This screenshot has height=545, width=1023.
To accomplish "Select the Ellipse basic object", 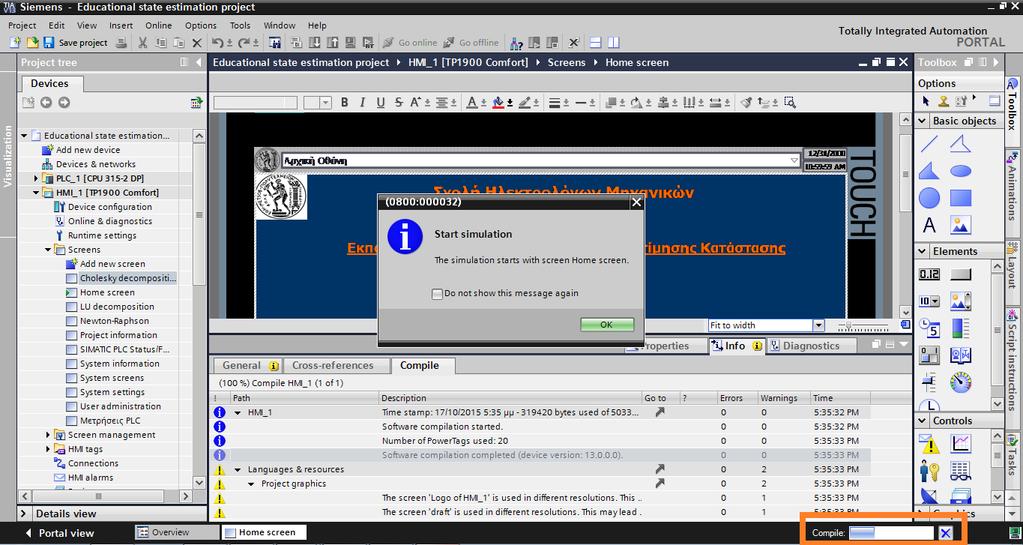I will pos(960,171).
